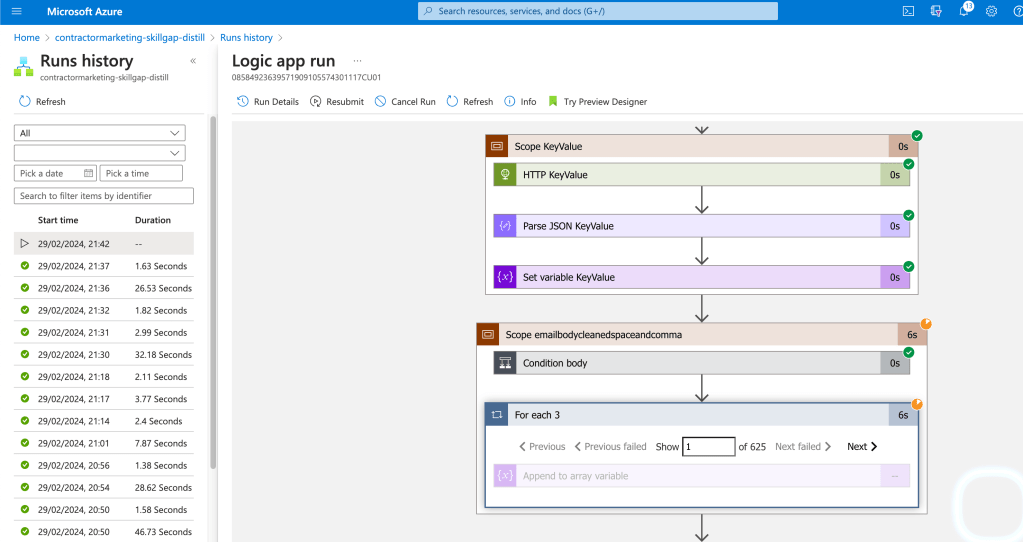This screenshot has width=1023, height=542.
Task: Click the Logic App resource icon beside Runs history
Action: (23, 67)
